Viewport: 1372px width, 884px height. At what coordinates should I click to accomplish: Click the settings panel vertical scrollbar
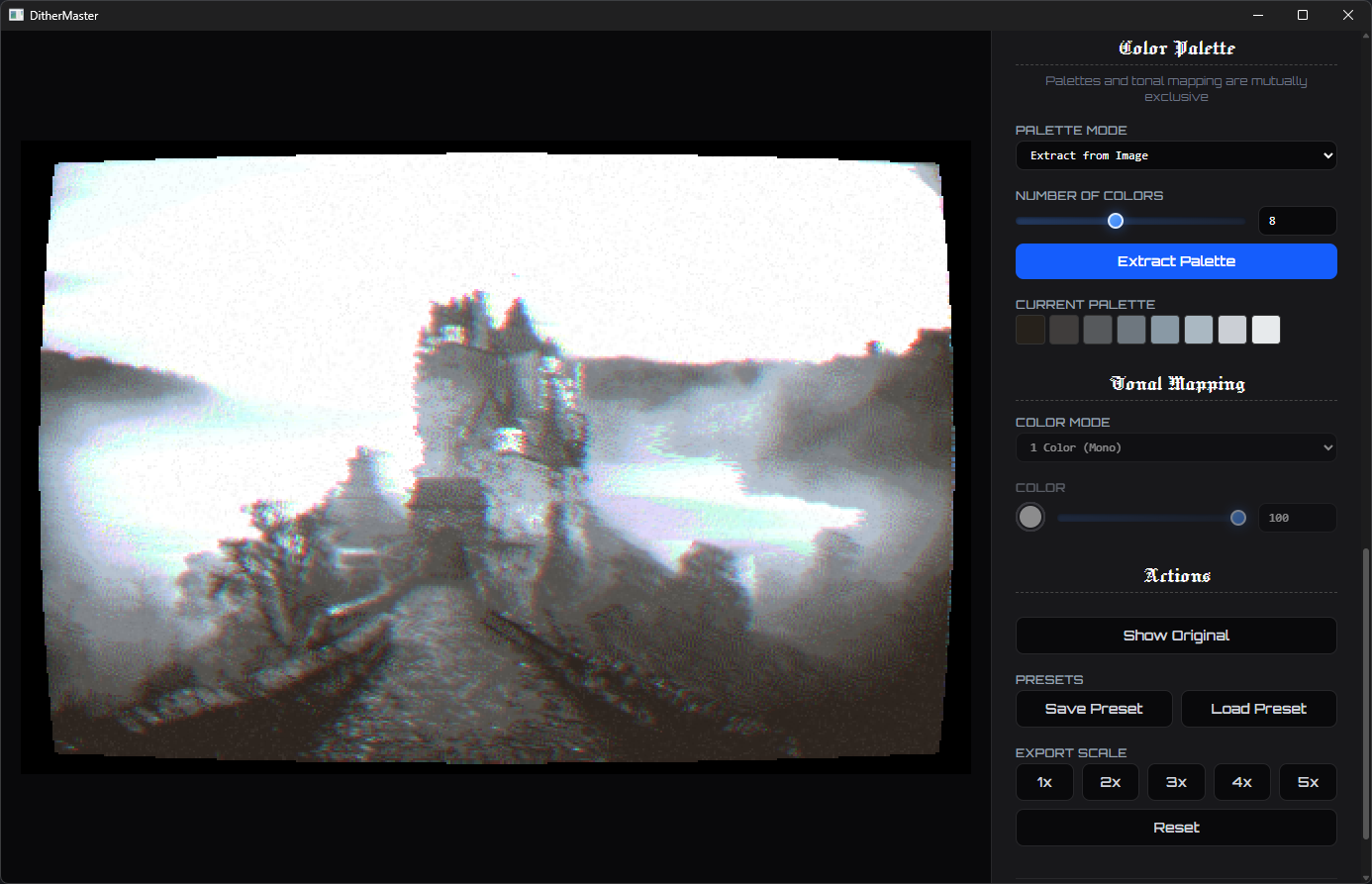(1367, 693)
